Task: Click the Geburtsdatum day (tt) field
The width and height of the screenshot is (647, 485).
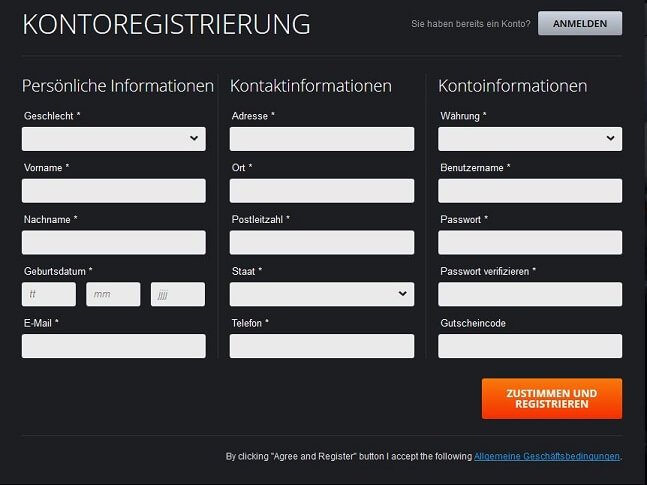Action: pos(49,294)
